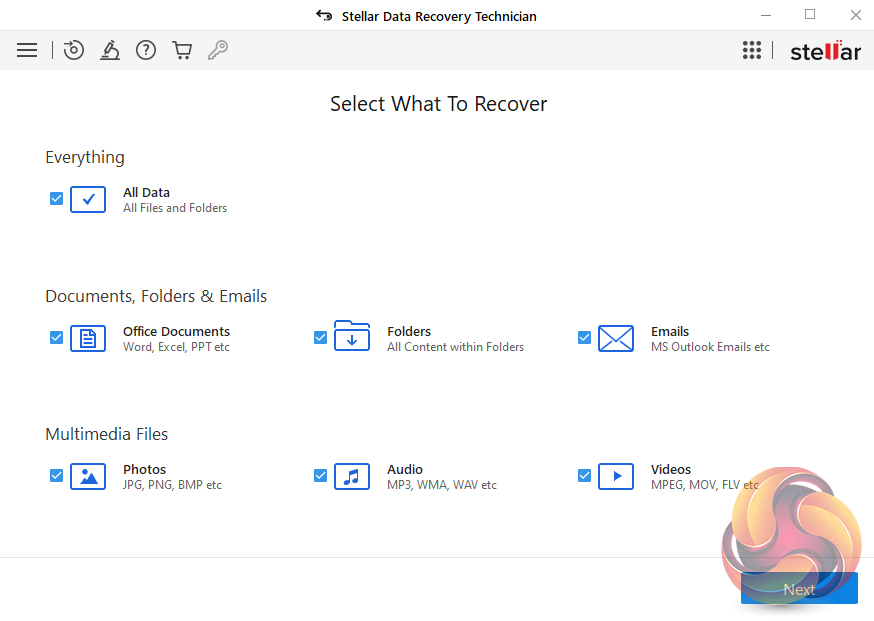The width and height of the screenshot is (874, 621).
Task: Click the resume recovery icon
Action: (x=74, y=50)
